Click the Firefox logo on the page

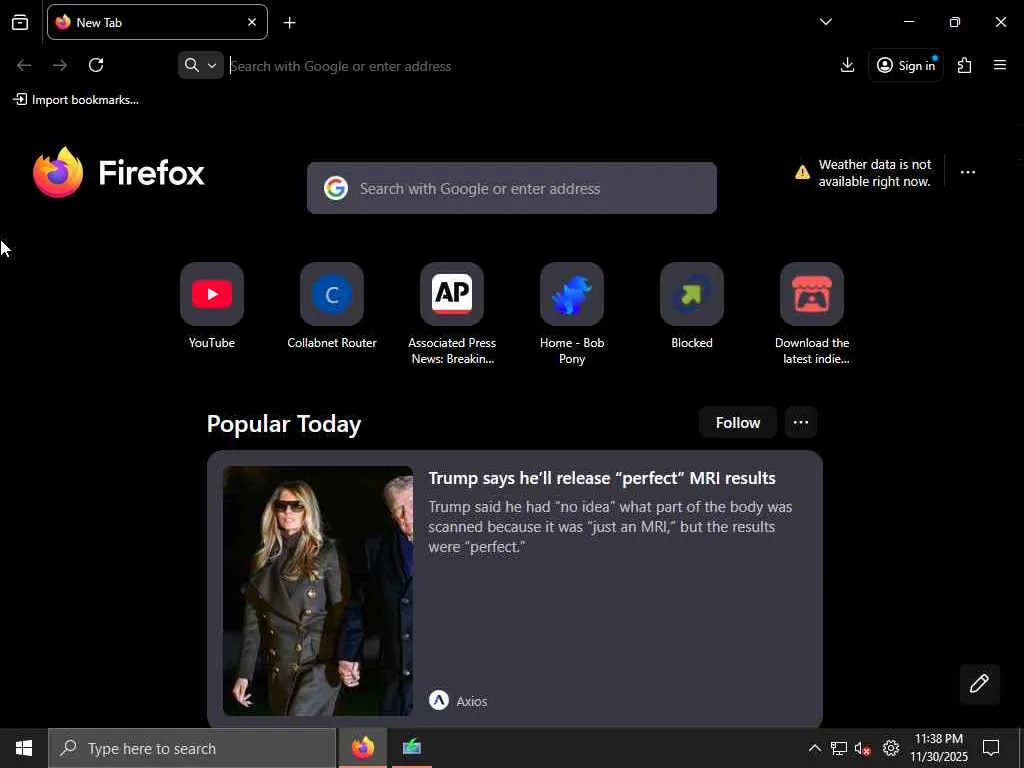pos(119,172)
